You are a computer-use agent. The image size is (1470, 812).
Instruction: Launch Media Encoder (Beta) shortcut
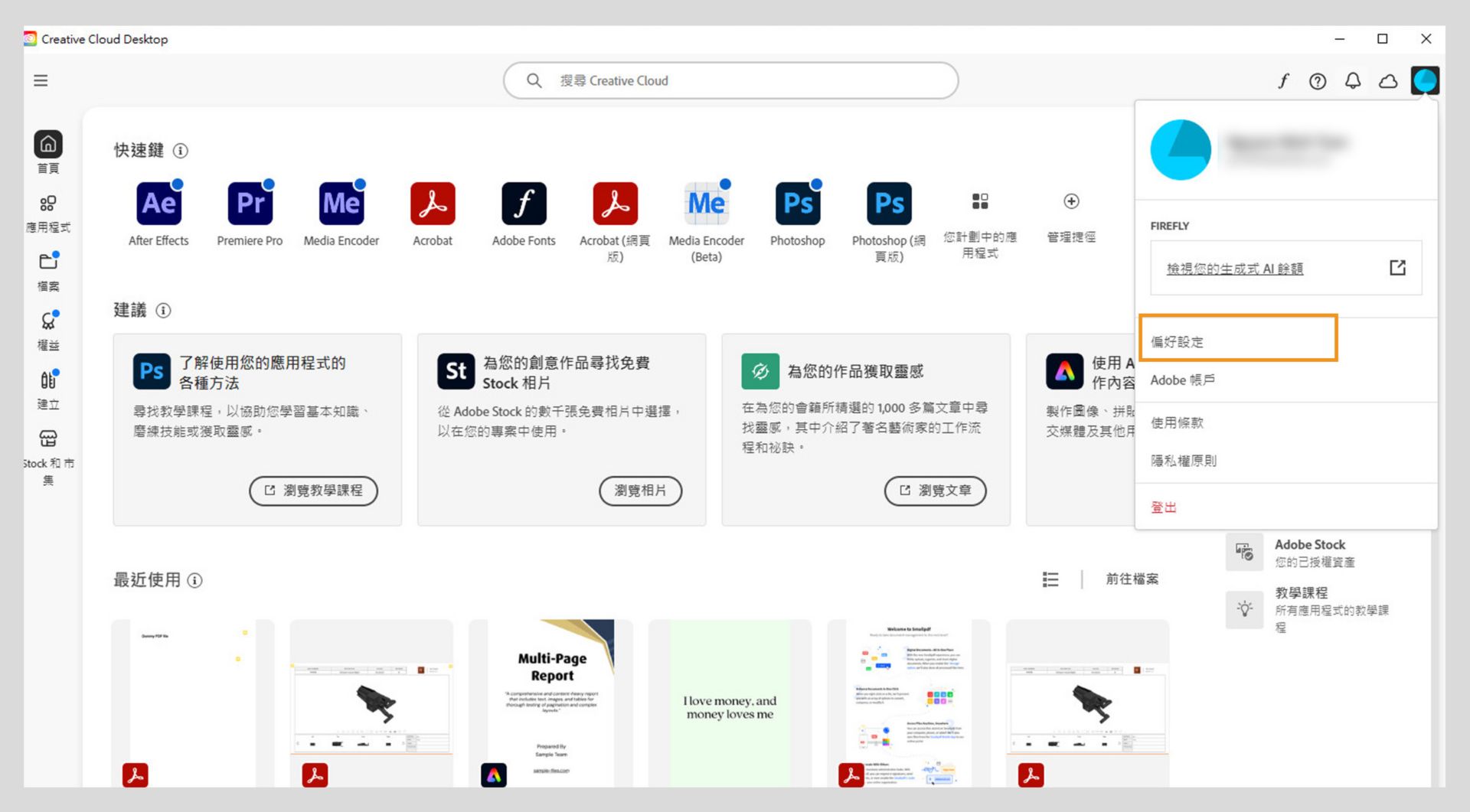pyautogui.click(x=706, y=222)
